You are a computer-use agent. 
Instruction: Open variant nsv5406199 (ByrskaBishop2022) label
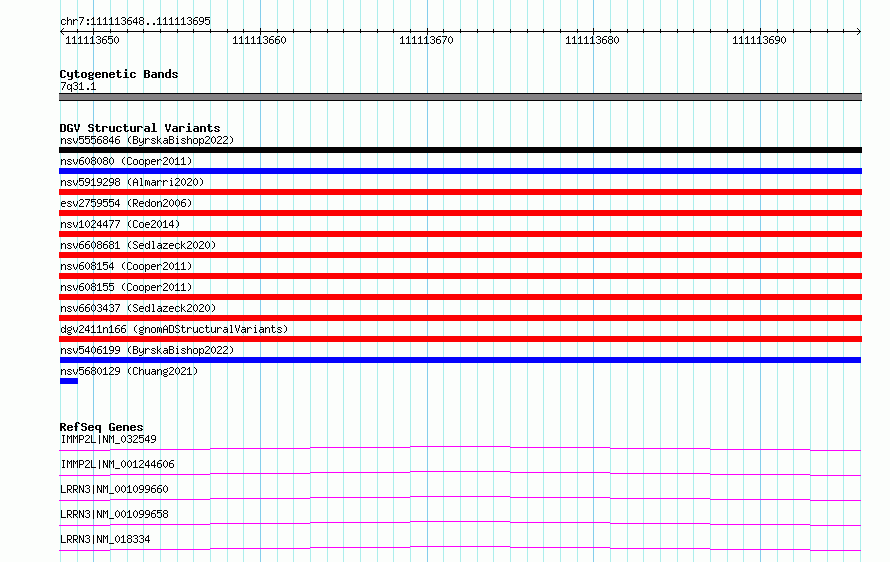tap(147, 350)
